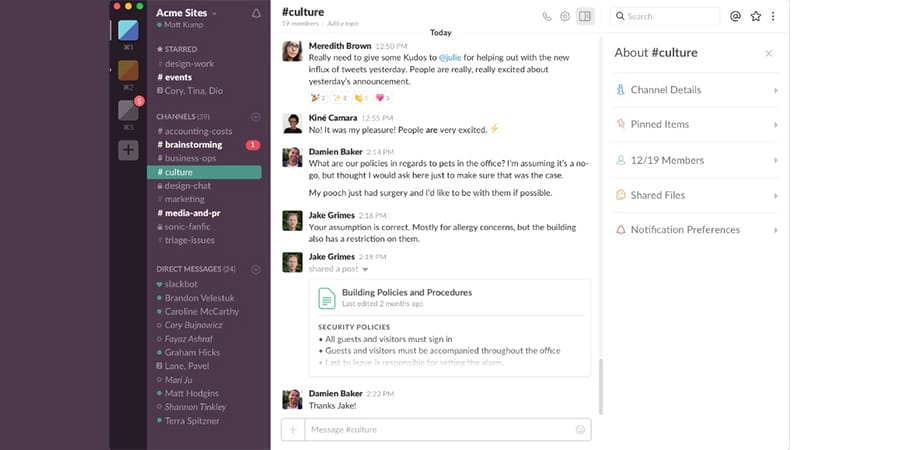Viewport: 900px width, 450px height.
Task: Click the mentions @ icon
Action: 735,16
